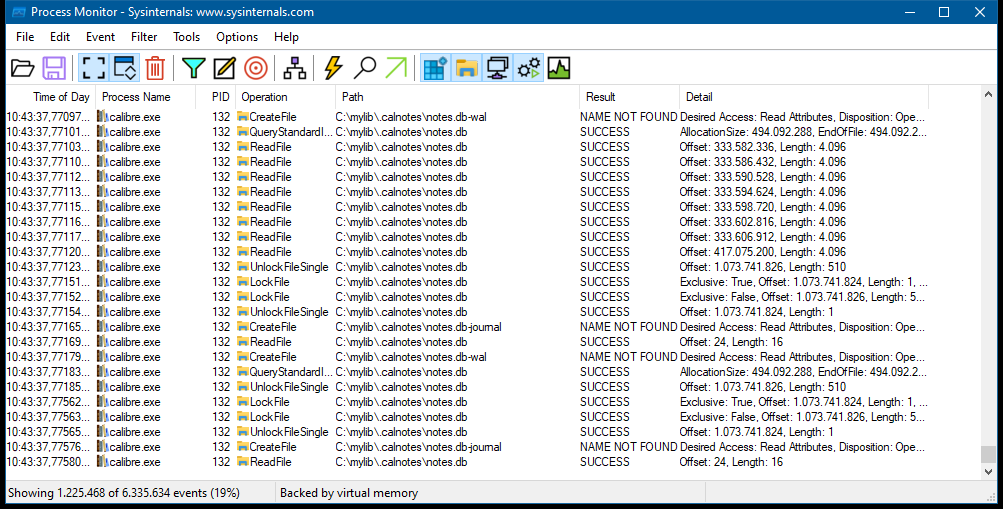Show the Process Tree icon
The width and height of the screenshot is (1003, 509).
(x=294, y=68)
